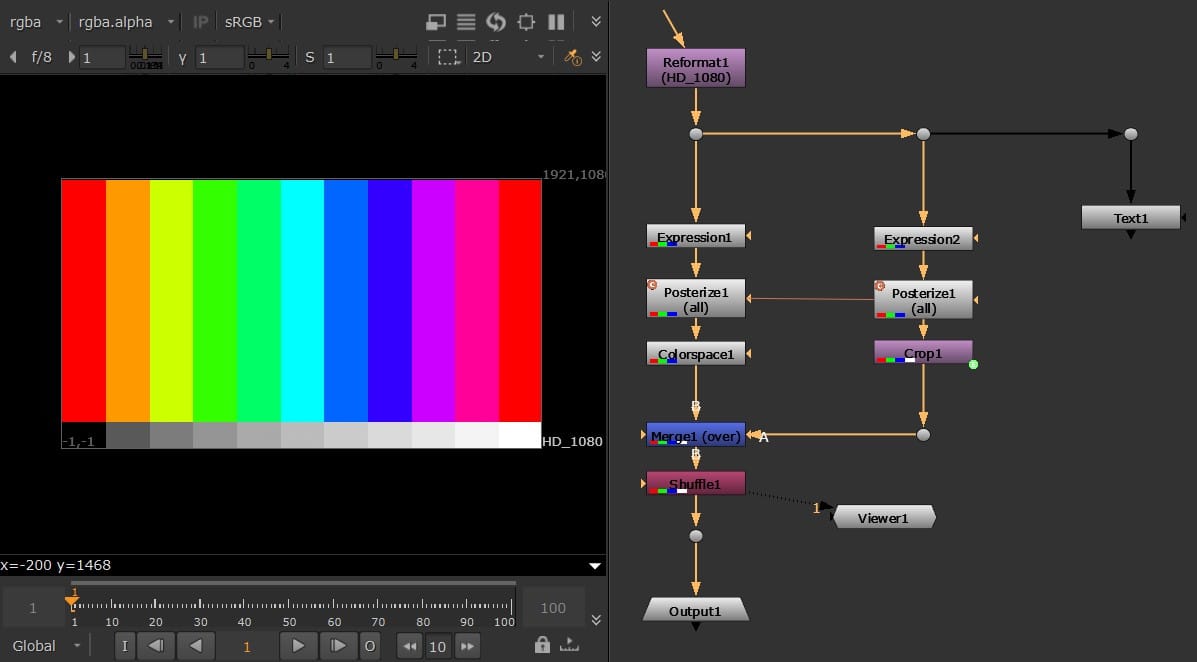Open the sRGB viewer process dropdown
This screenshot has height=662, width=1197.
249,22
